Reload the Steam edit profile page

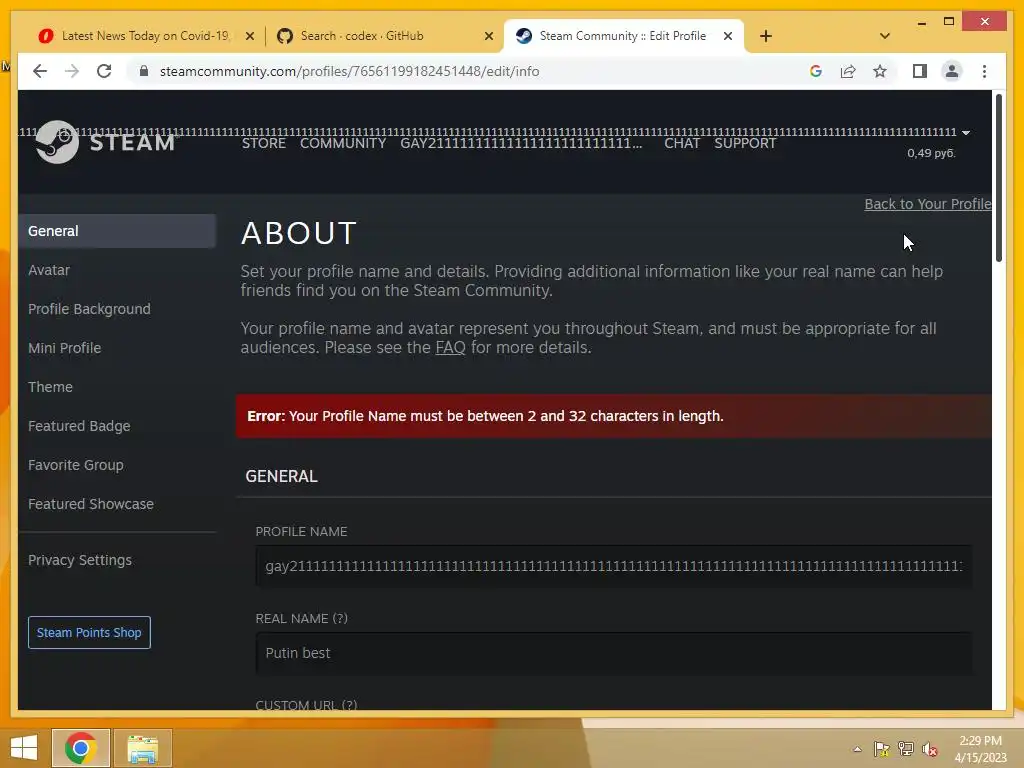coord(104,71)
